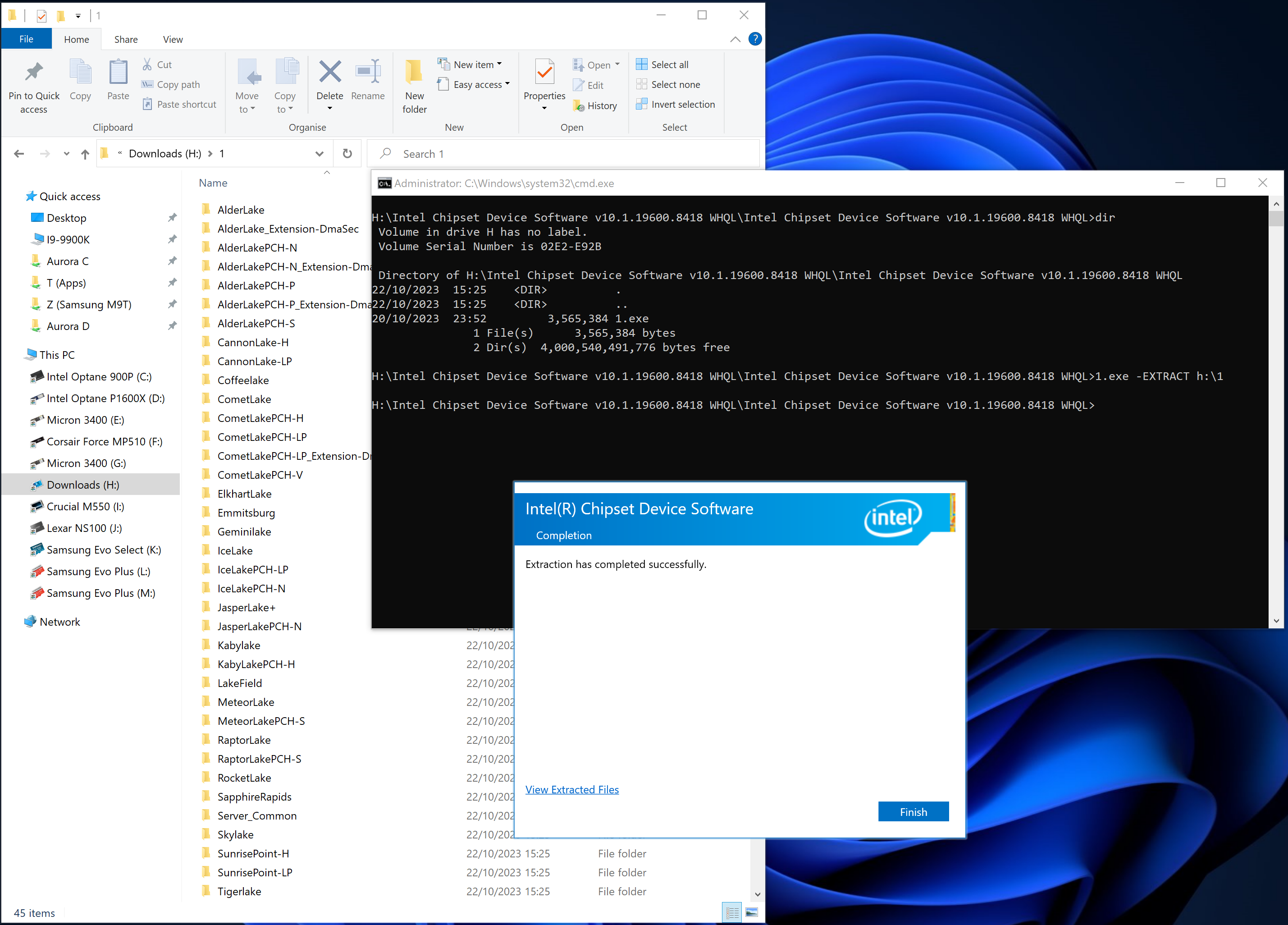Click the refresh button beside address bar
The width and height of the screenshot is (1288, 925).
point(347,153)
